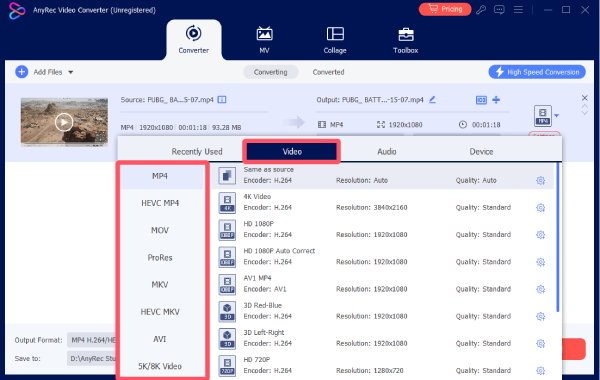Choose the Same as source preset icon
The image size is (600, 380).
coord(227,176)
